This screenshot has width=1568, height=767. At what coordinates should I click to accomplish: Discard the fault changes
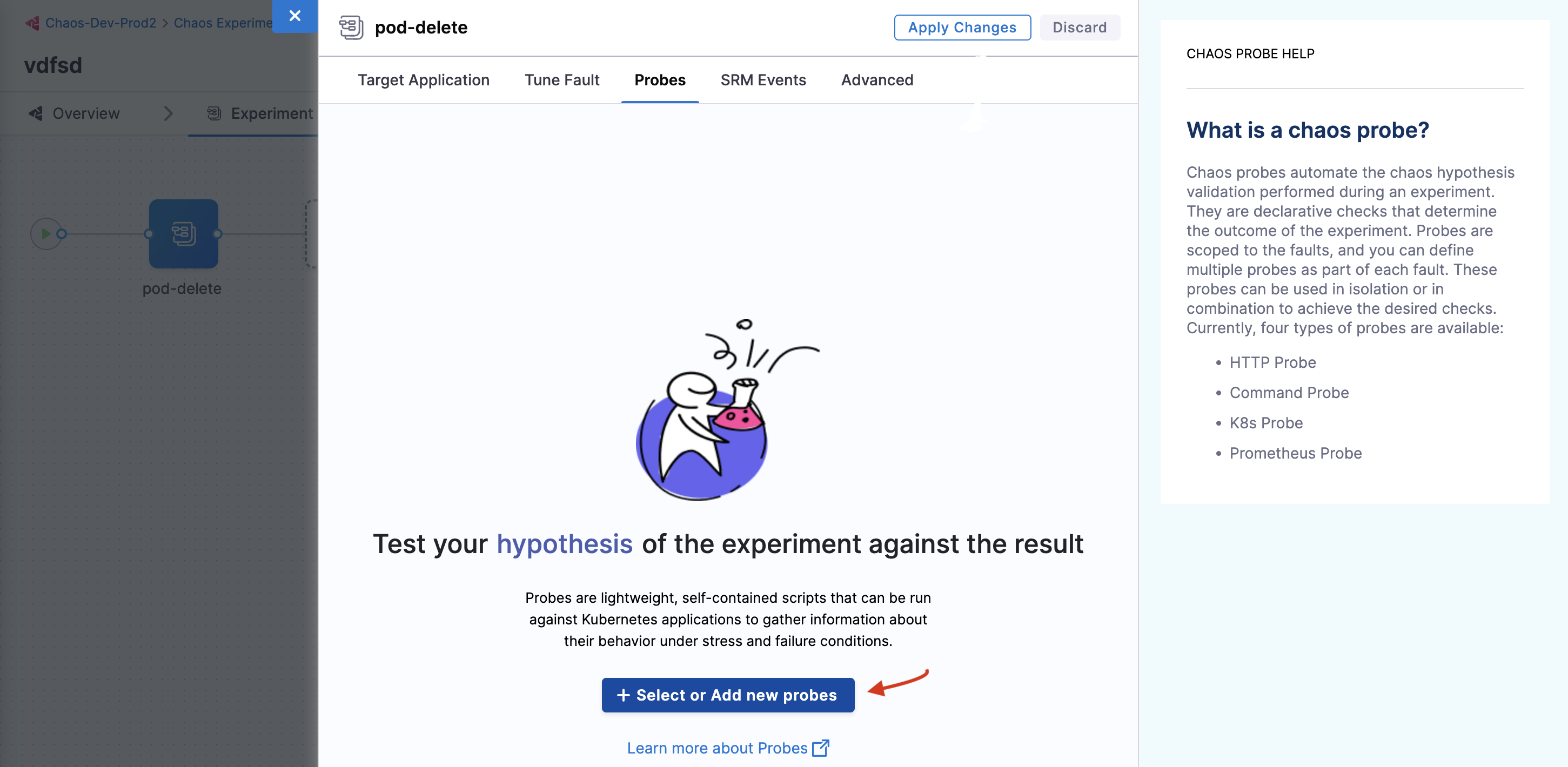click(x=1079, y=28)
